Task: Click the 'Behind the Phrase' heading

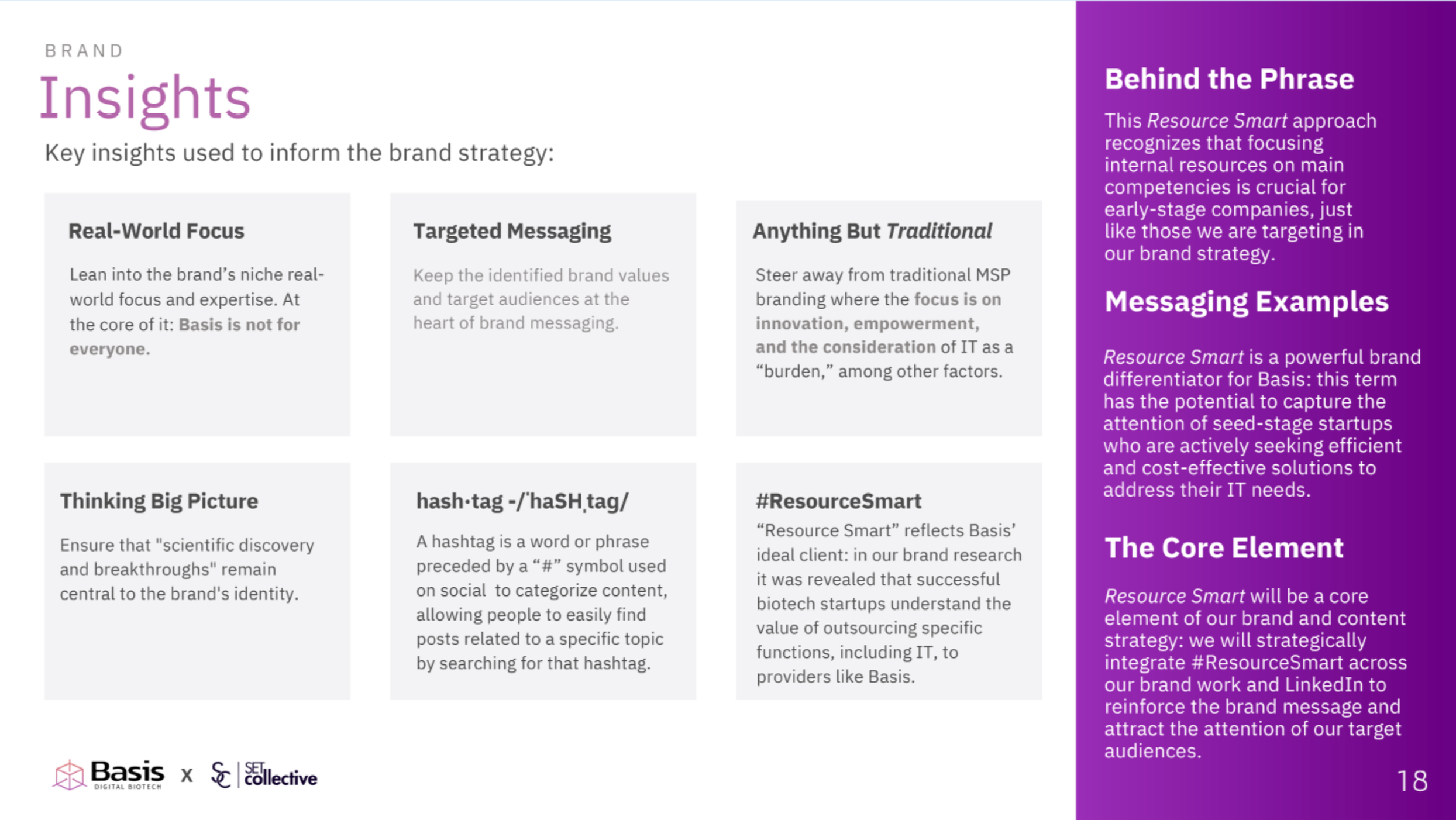Action: click(x=1229, y=79)
